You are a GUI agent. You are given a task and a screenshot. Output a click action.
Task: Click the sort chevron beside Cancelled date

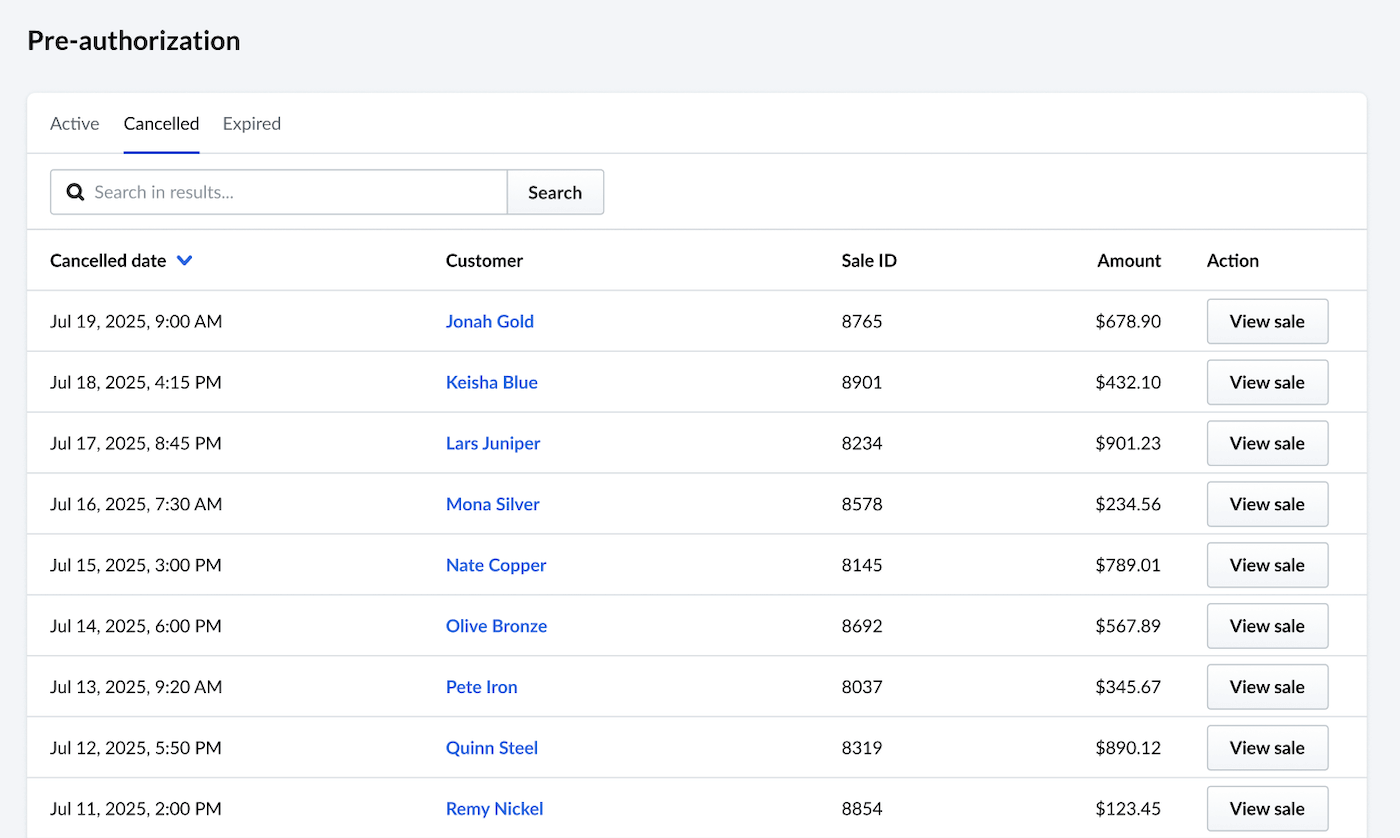[184, 260]
